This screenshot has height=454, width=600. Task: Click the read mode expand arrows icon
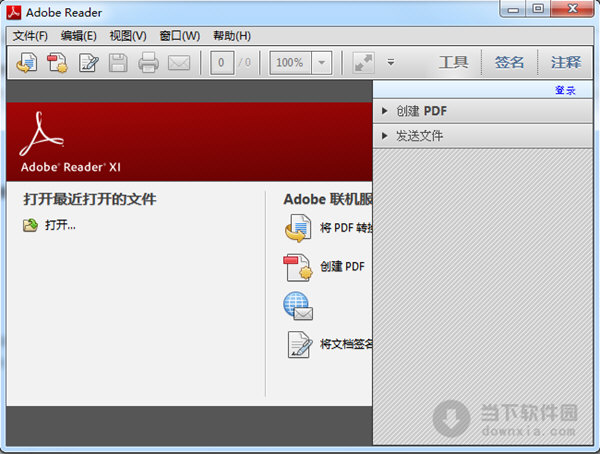(363, 62)
